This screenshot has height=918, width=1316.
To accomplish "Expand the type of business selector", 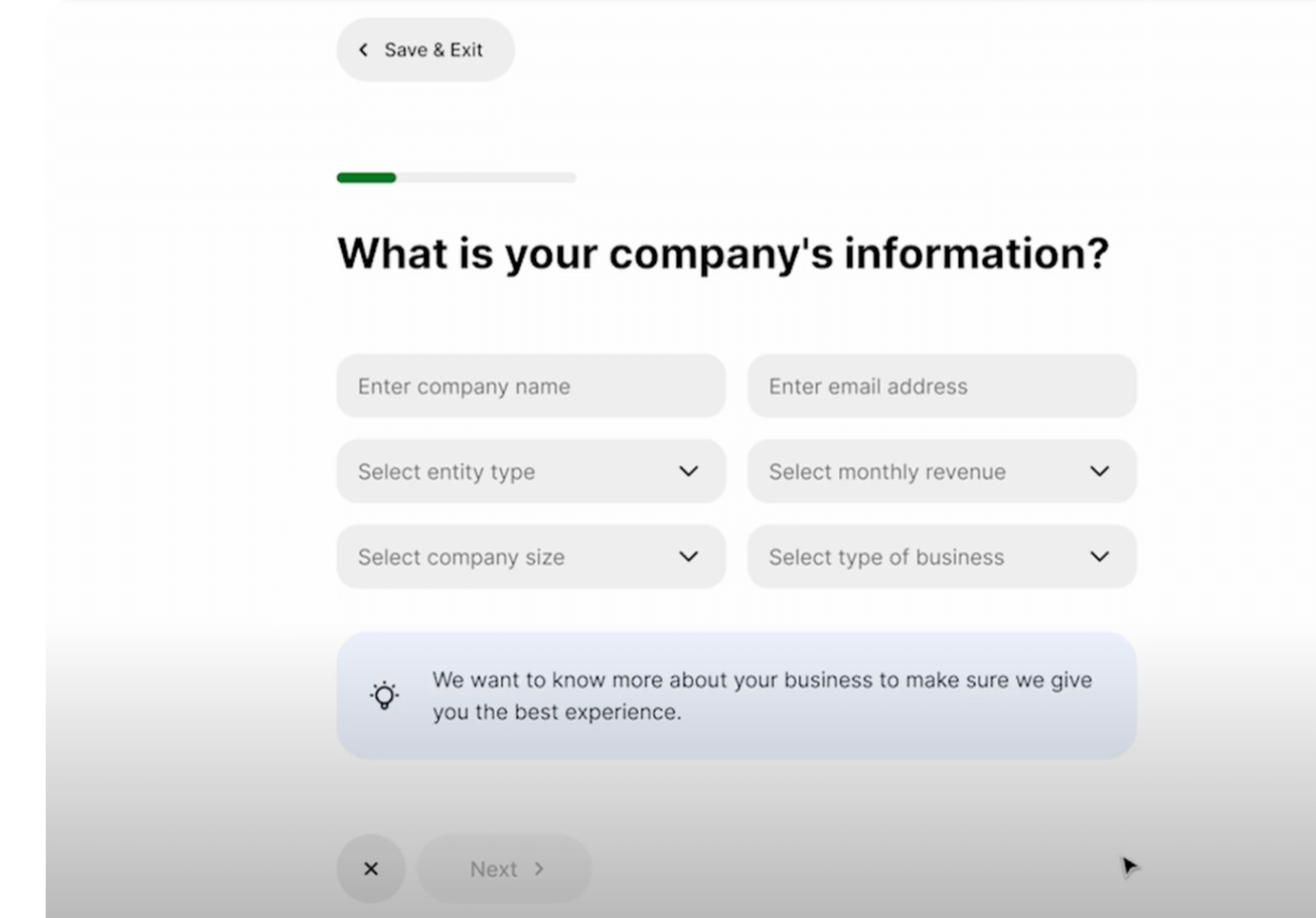I will 941,556.
